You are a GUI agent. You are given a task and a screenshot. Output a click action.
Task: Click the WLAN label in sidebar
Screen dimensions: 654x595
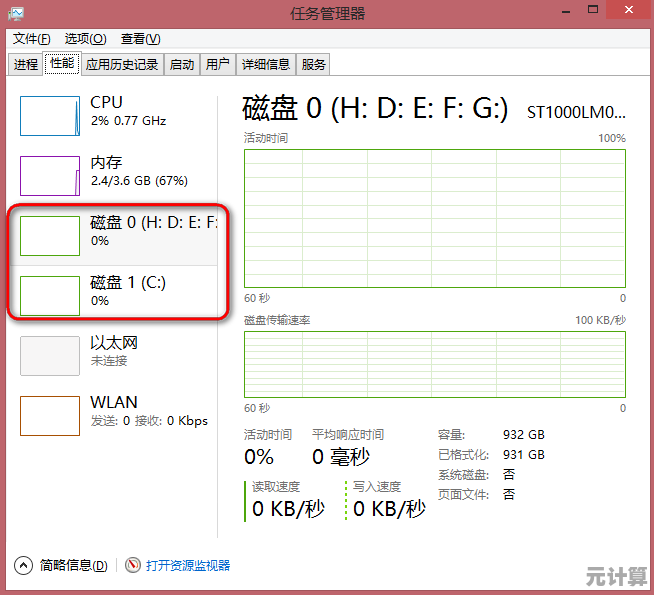click(114, 402)
